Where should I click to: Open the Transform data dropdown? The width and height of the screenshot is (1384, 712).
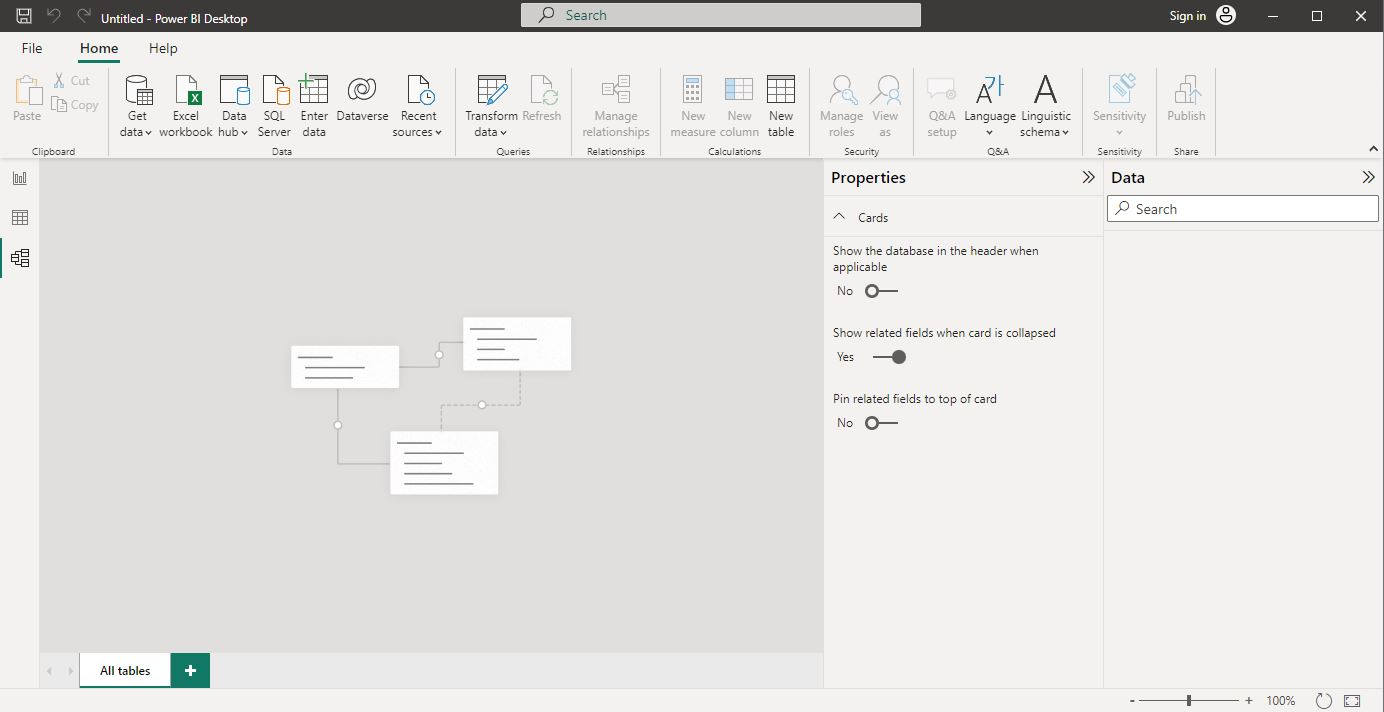click(491, 106)
